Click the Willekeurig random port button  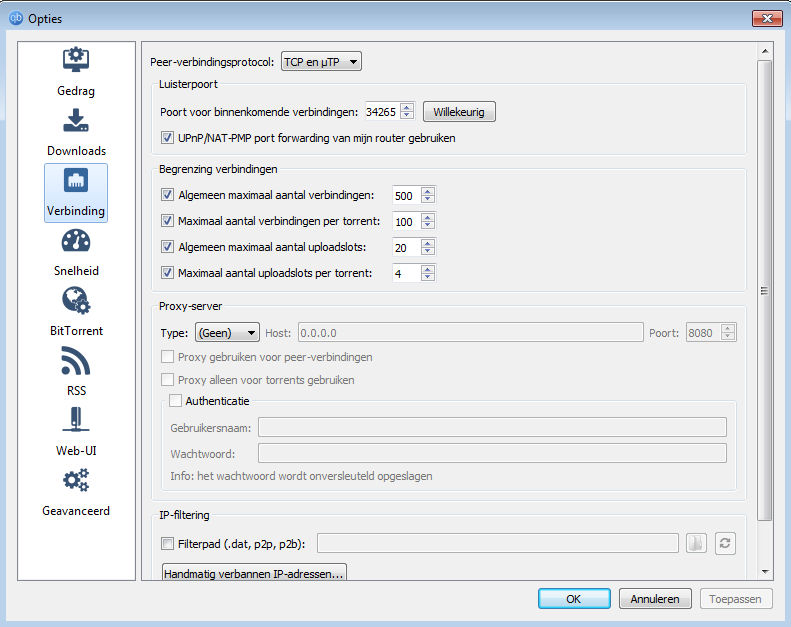[x=459, y=111]
